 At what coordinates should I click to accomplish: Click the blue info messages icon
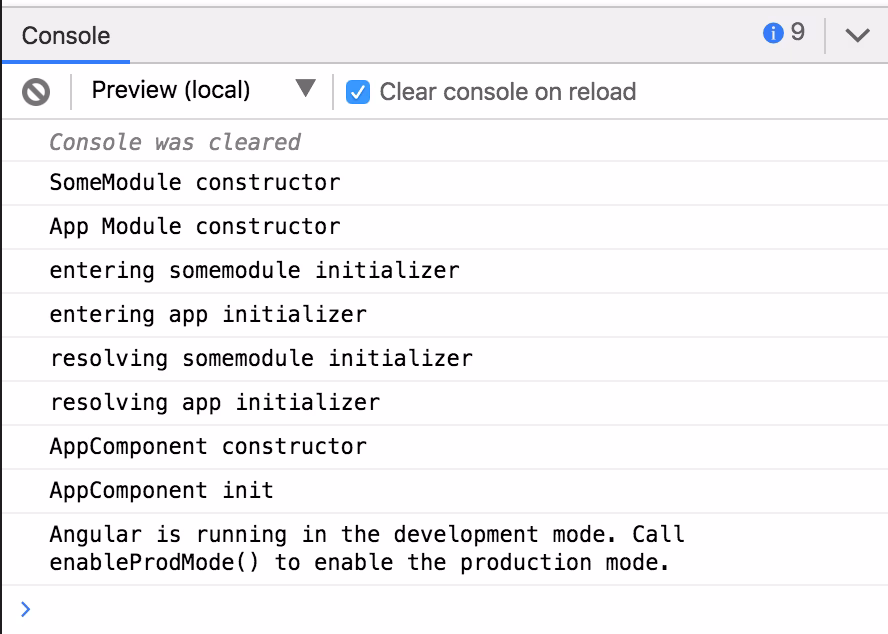pos(772,34)
